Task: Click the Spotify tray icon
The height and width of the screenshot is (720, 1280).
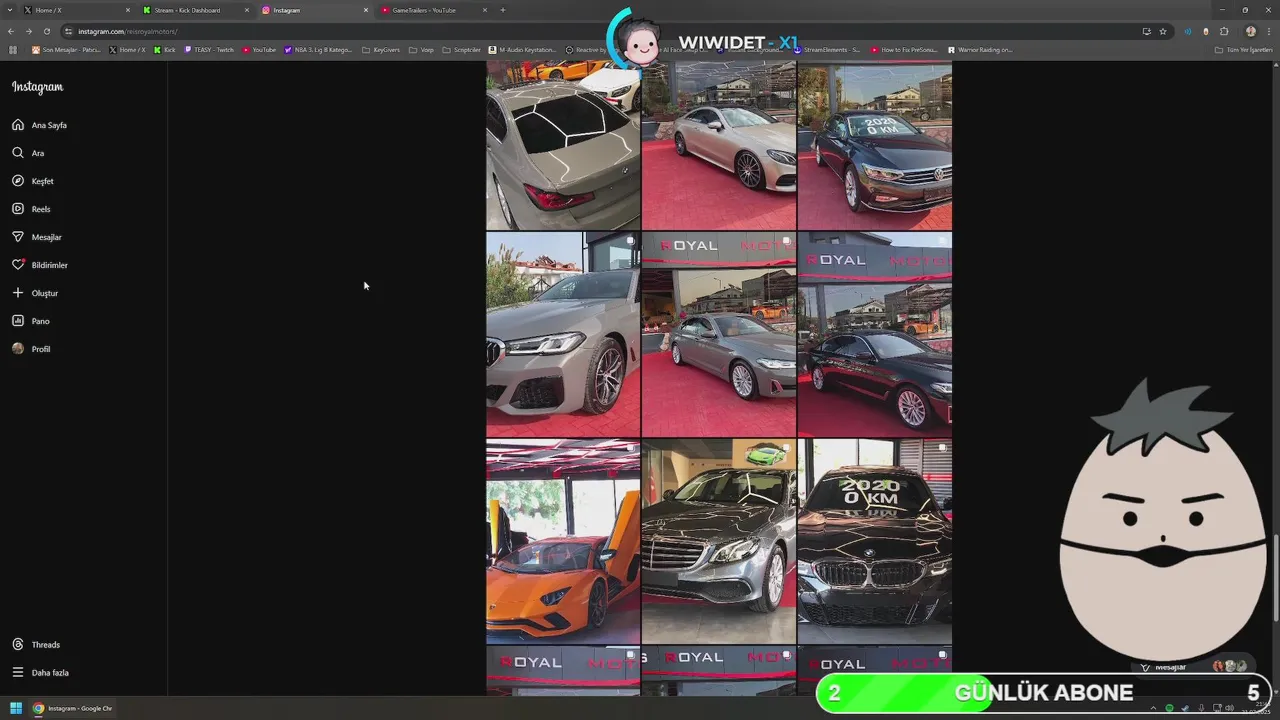Action: pos(1169,708)
